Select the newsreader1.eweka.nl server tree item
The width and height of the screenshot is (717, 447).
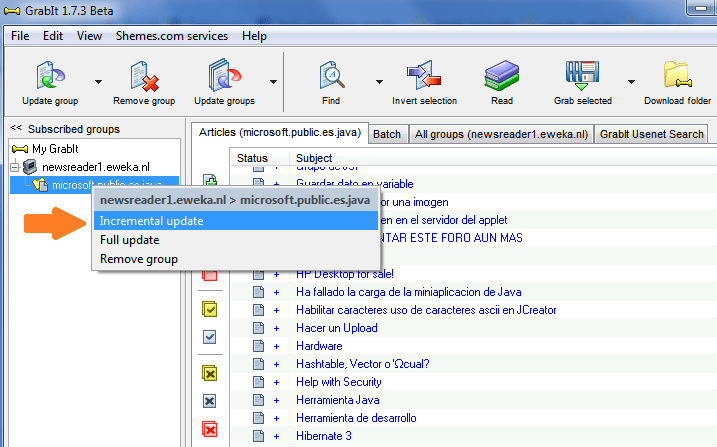96,167
